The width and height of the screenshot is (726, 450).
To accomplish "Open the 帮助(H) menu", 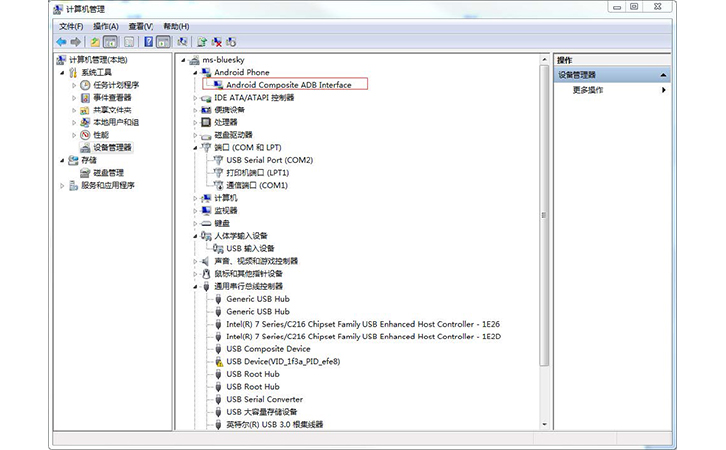I will click(176, 26).
